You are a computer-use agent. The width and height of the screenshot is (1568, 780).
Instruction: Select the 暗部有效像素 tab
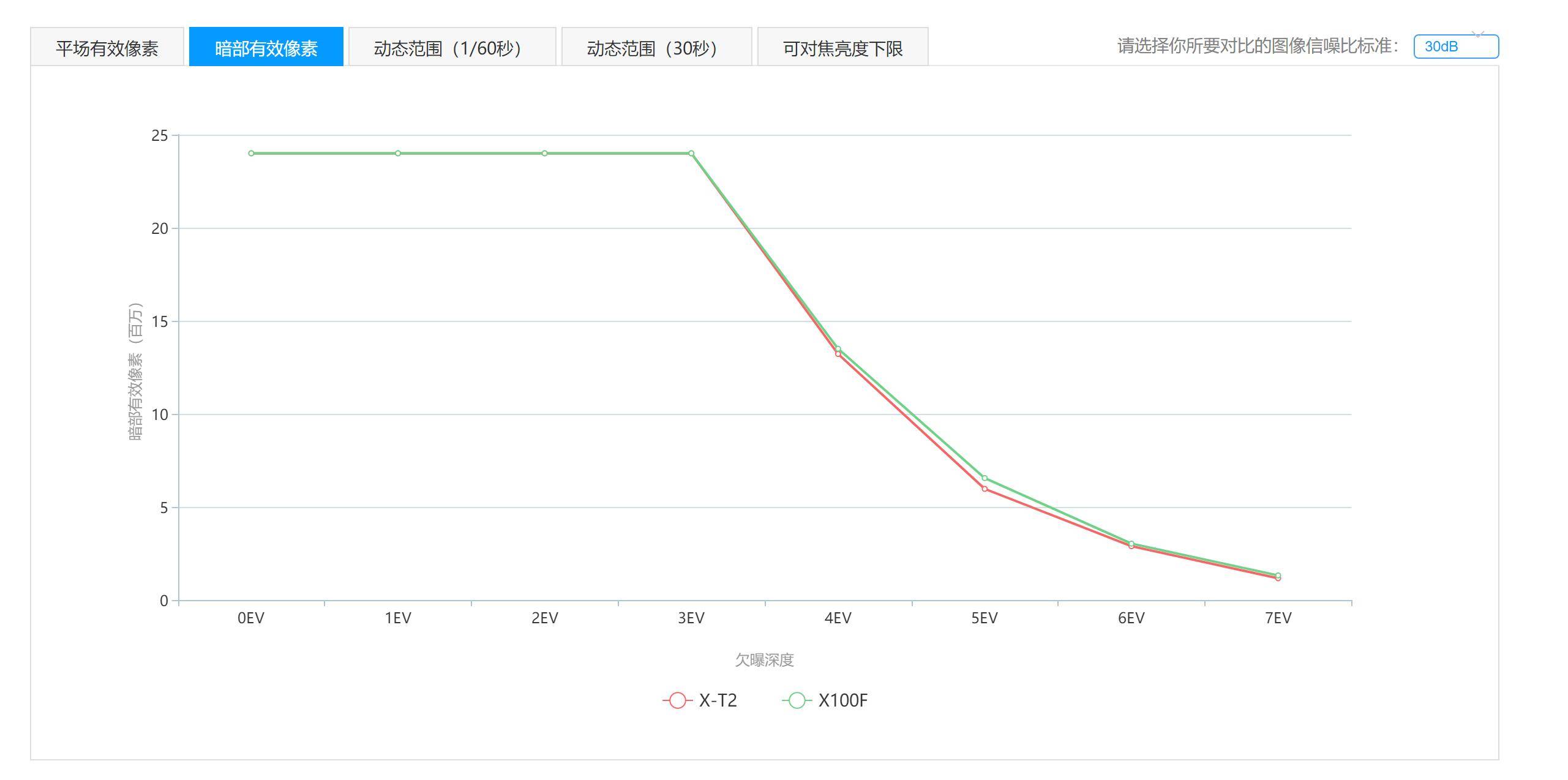266,48
